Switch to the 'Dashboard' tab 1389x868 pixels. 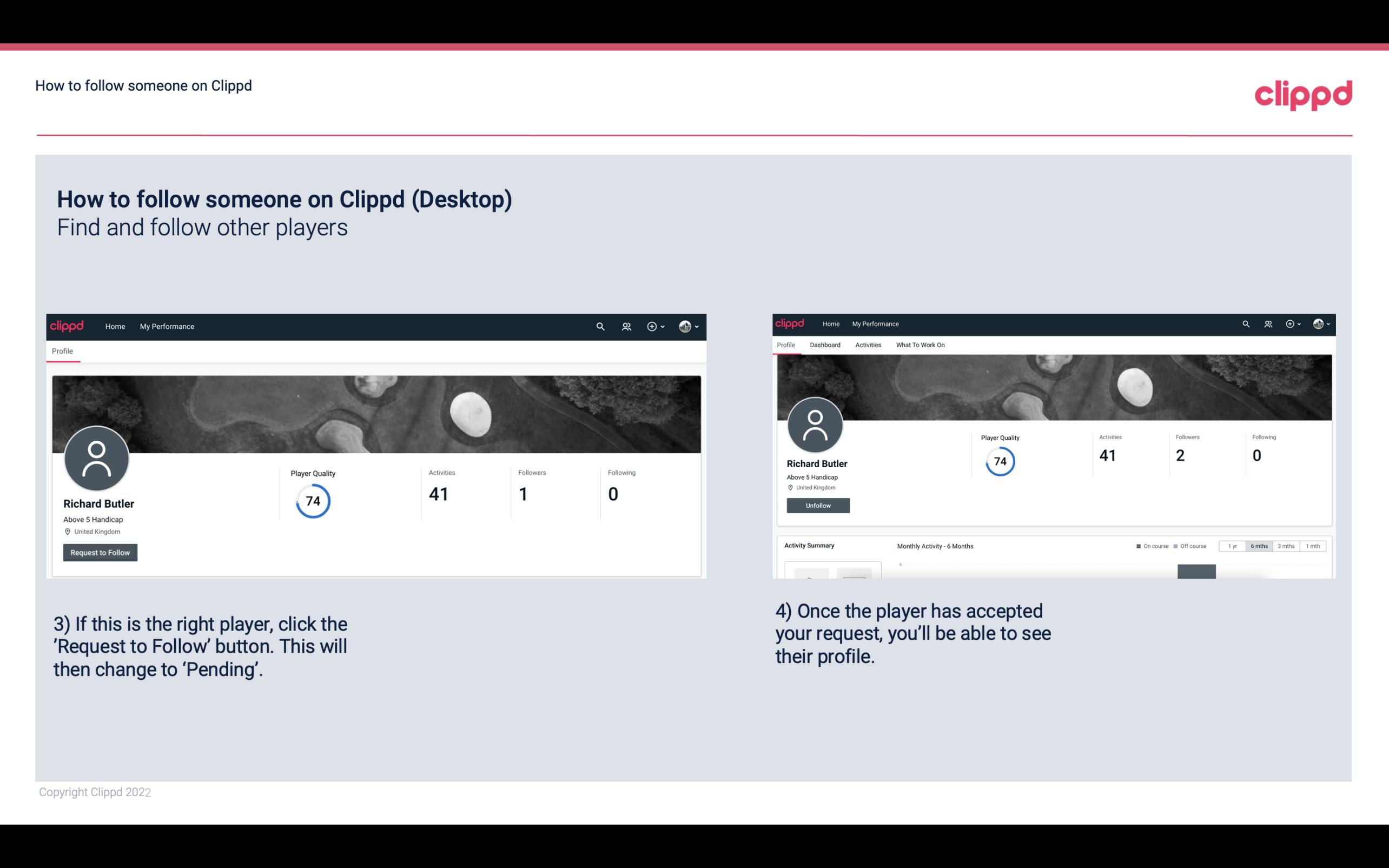coord(825,345)
